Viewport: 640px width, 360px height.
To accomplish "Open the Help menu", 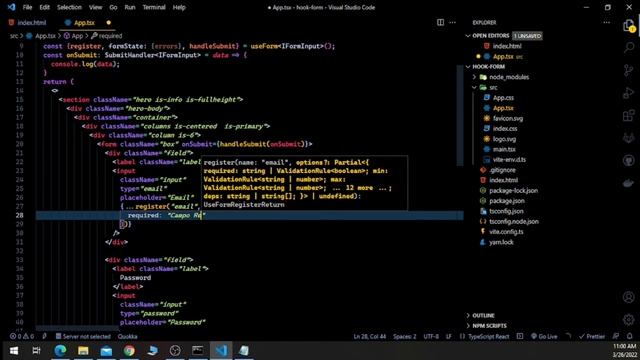I will click(x=179, y=7).
